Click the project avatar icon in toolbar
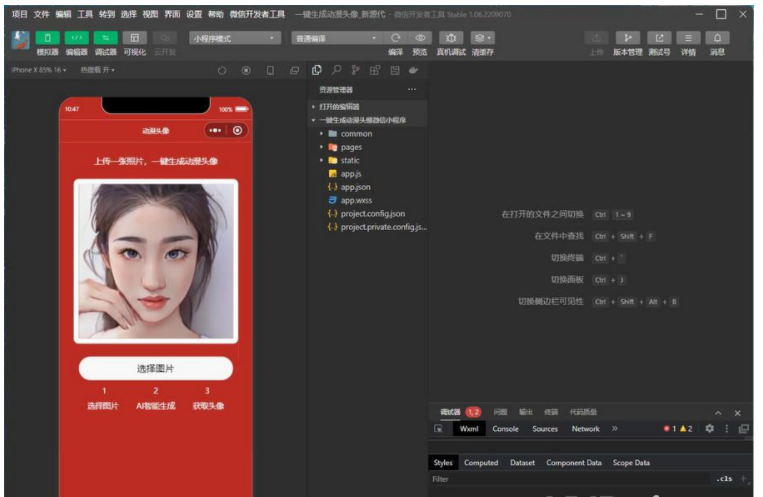The width and height of the screenshot is (763, 497). [x=20, y=40]
